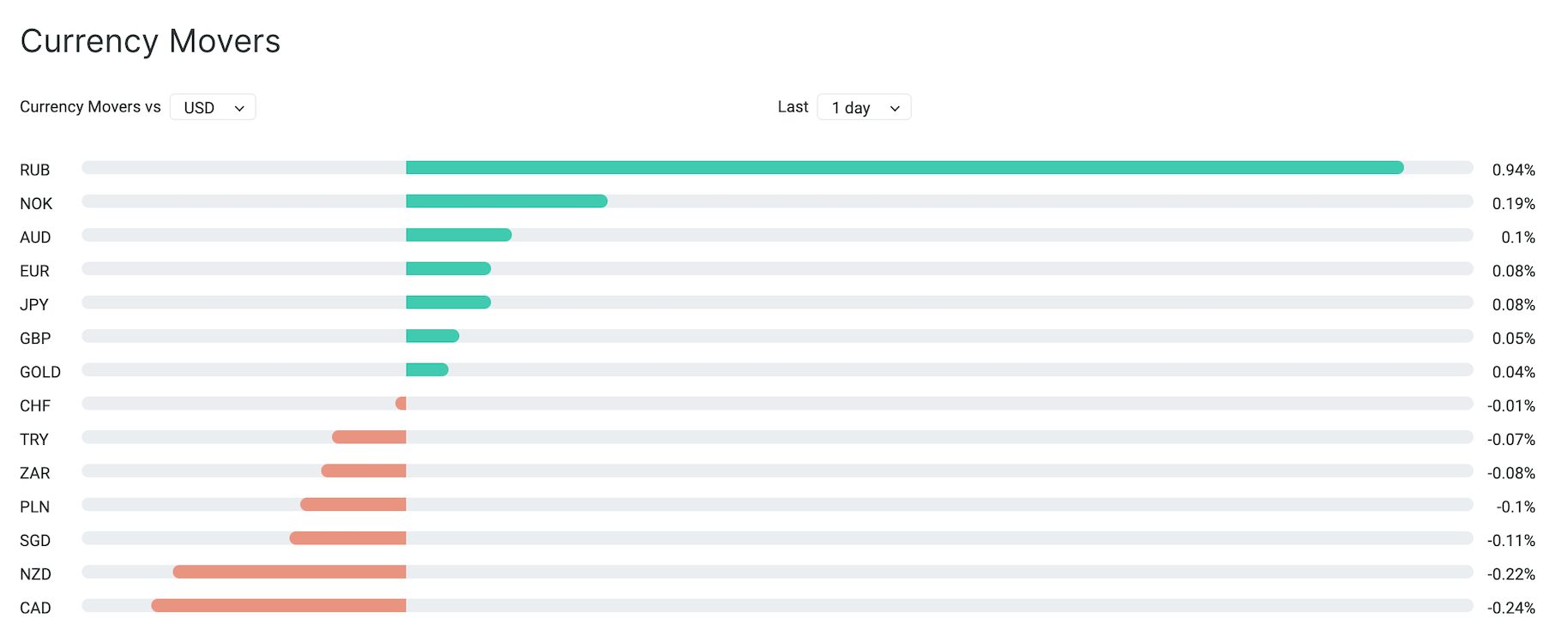
Task: Select the red TRY bar
Action: 369,437
